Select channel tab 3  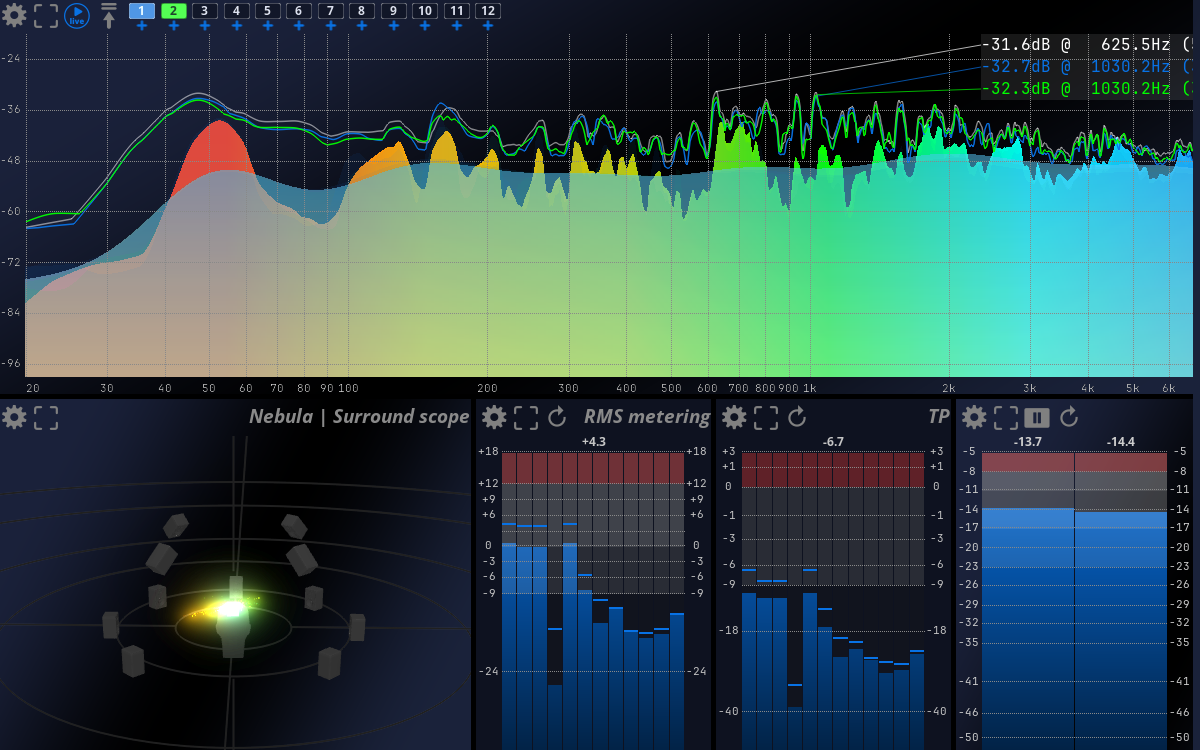203,10
